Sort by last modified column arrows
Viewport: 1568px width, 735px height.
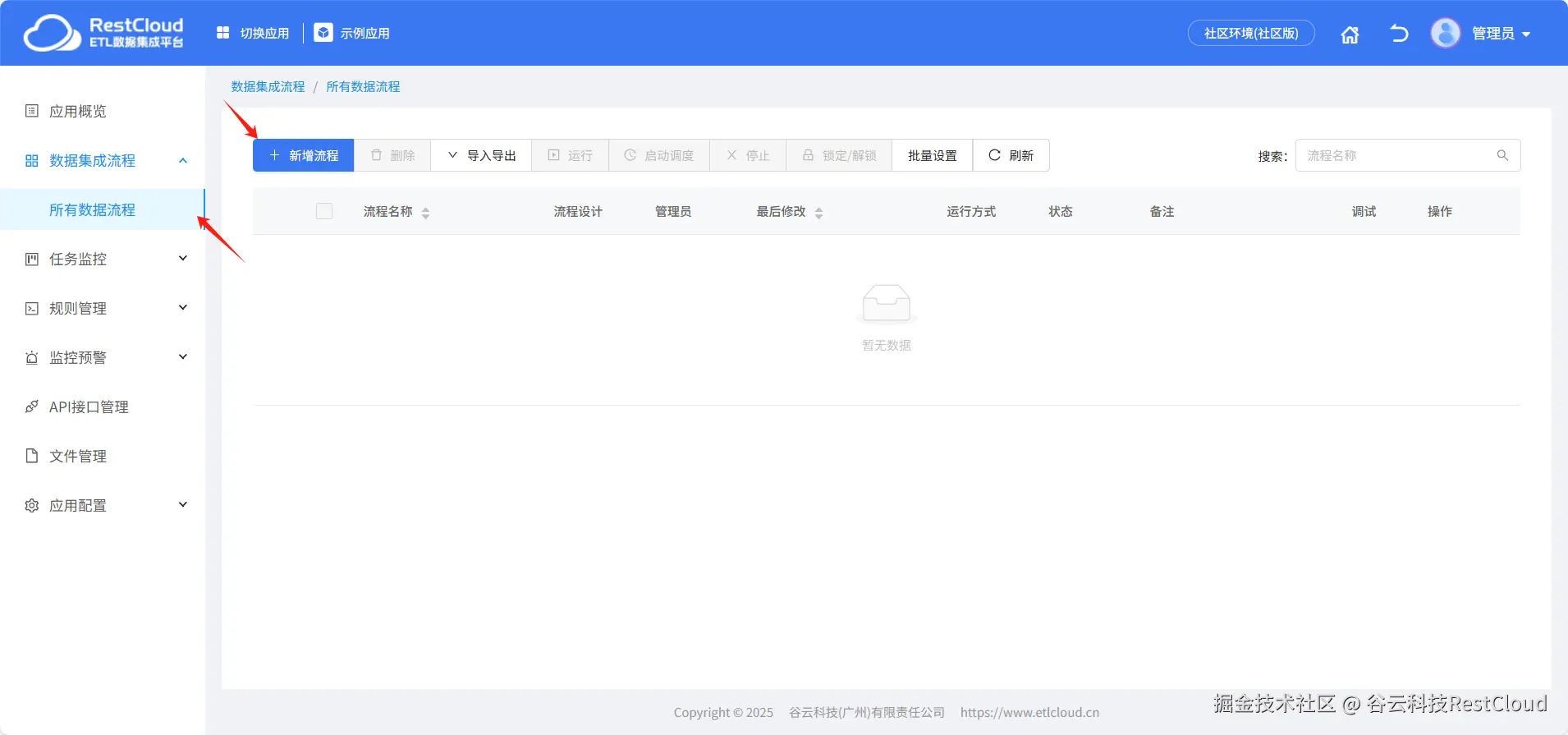(x=818, y=213)
